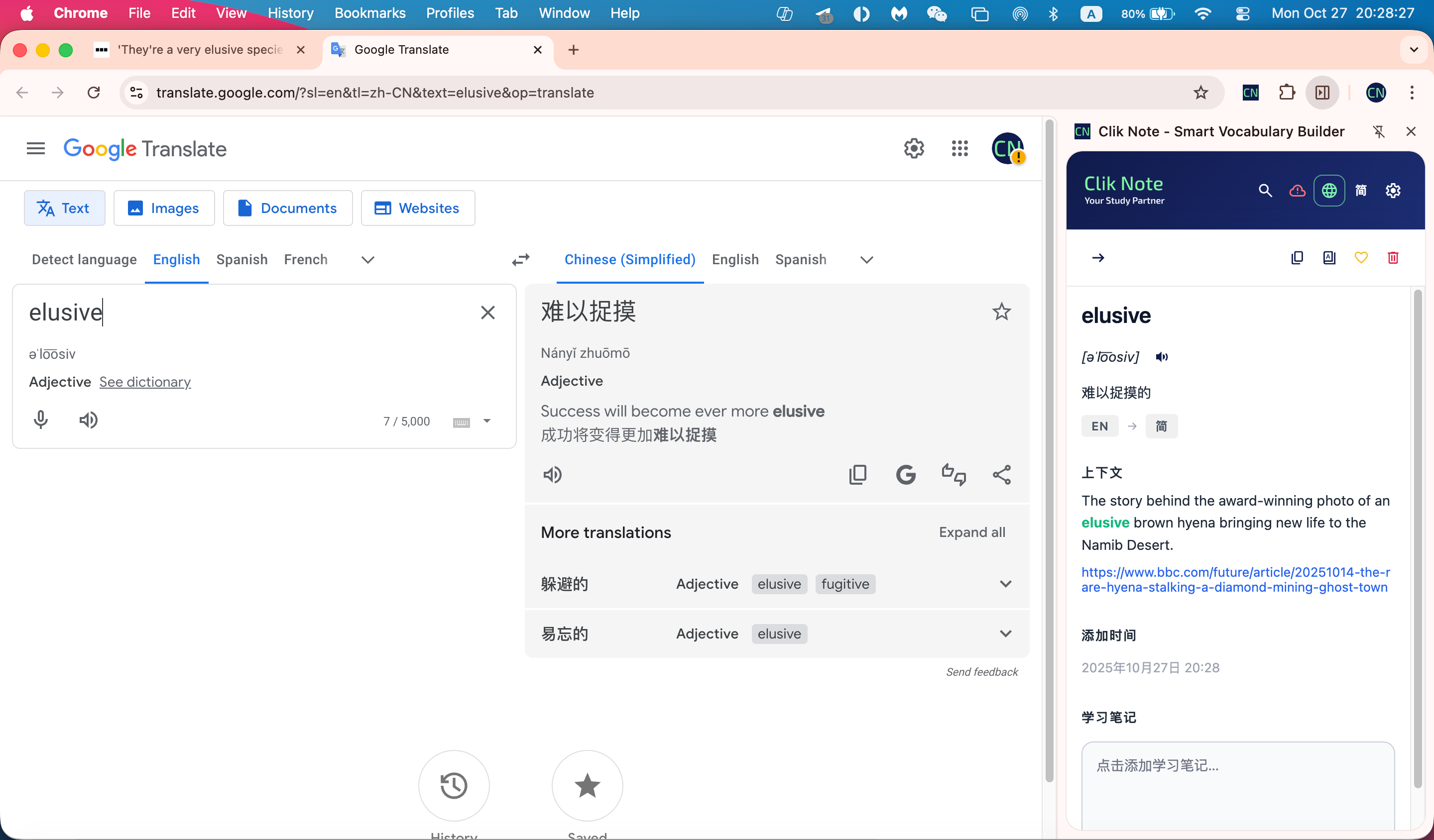Click the See dictionary link
The width and height of the screenshot is (1434, 840).
pos(145,382)
